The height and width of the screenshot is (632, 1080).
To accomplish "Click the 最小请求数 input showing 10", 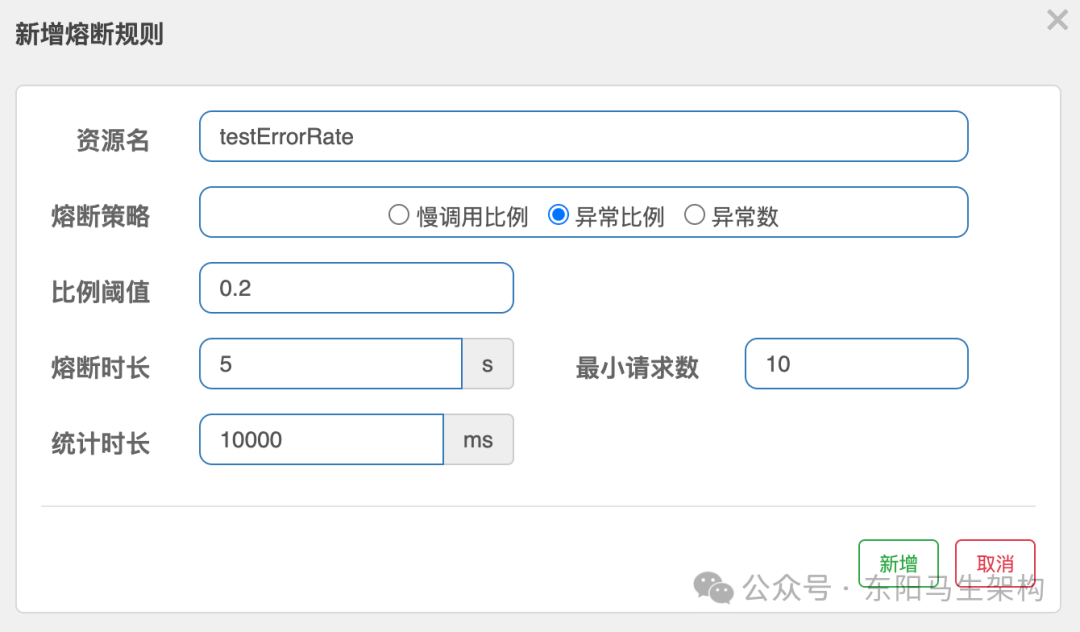I will click(856, 364).
